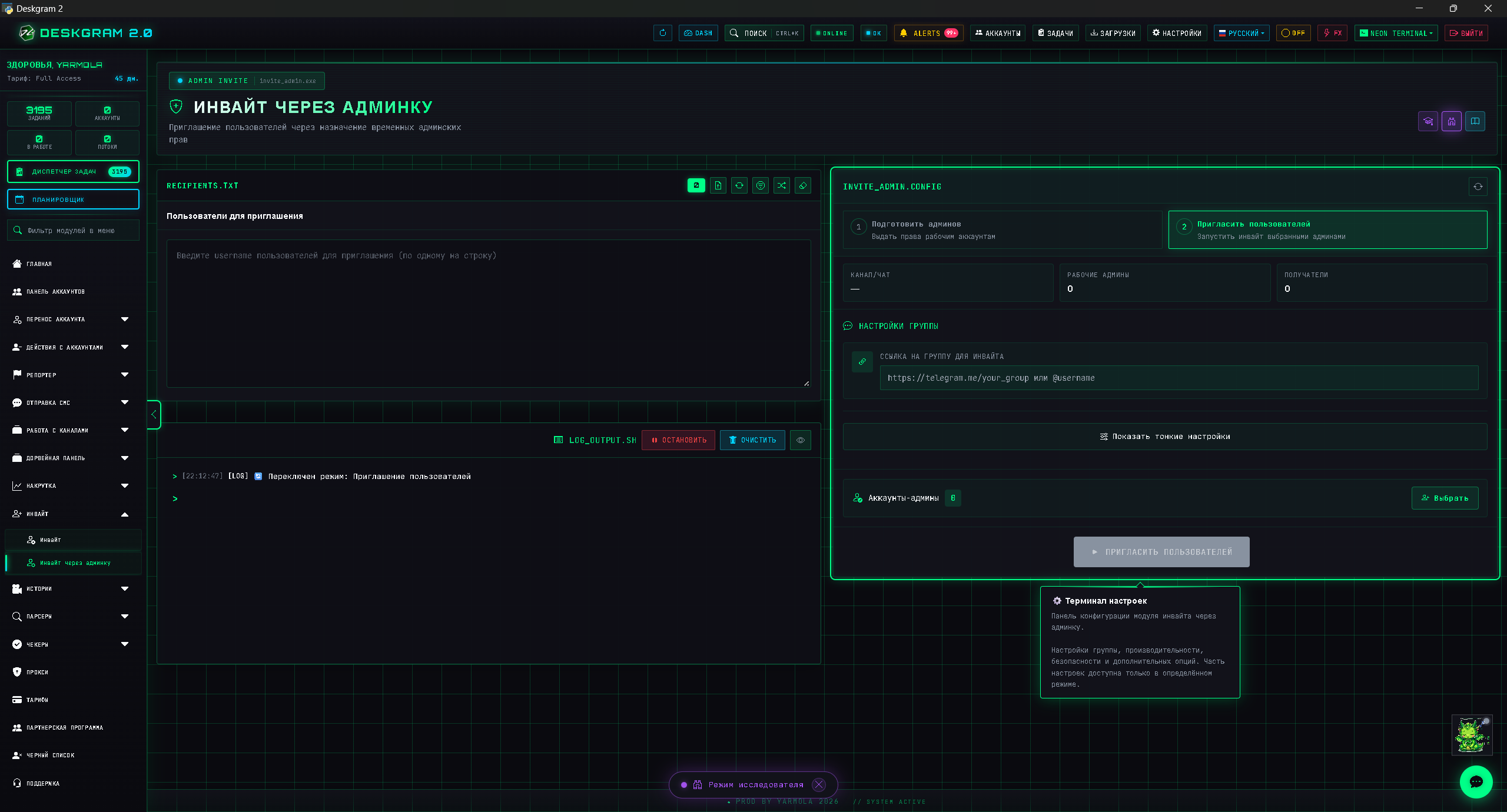The image size is (1507, 812).
Task: Click the binoculars explorer mode icon
Action: coord(1451,121)
